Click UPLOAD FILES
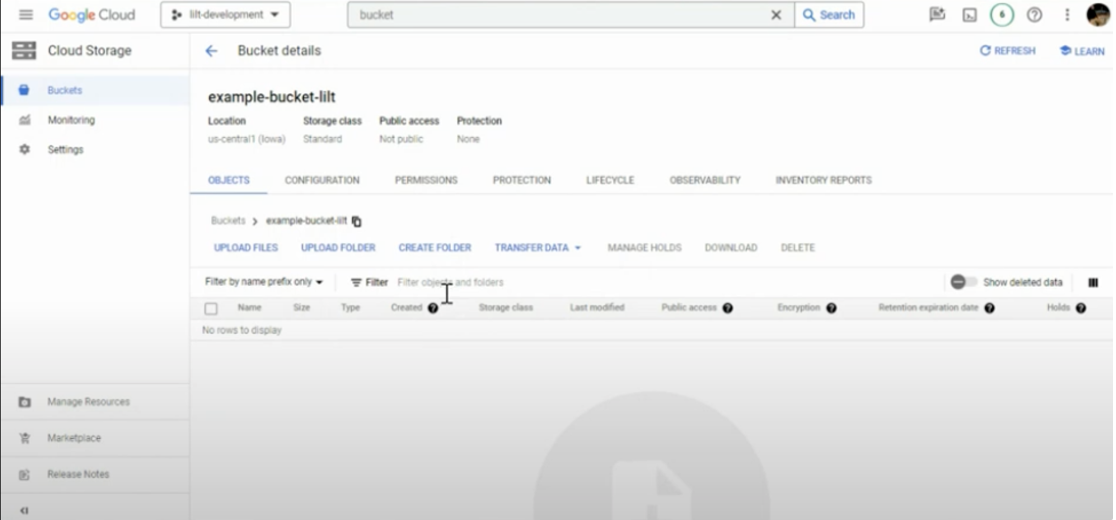The width and height of the screenshot is (1116, 520). pyautogui.click(x=246, y=248)
